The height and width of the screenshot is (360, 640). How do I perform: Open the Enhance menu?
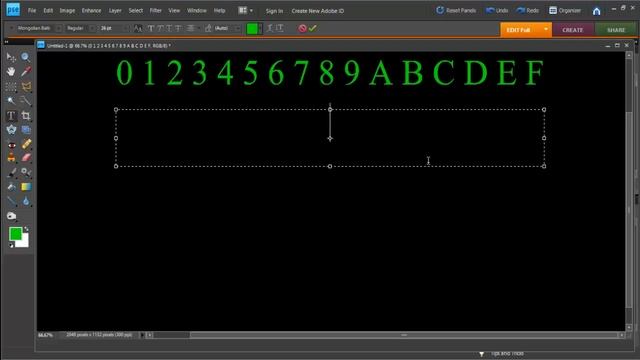pyautogui.click(x=91, y=11)
